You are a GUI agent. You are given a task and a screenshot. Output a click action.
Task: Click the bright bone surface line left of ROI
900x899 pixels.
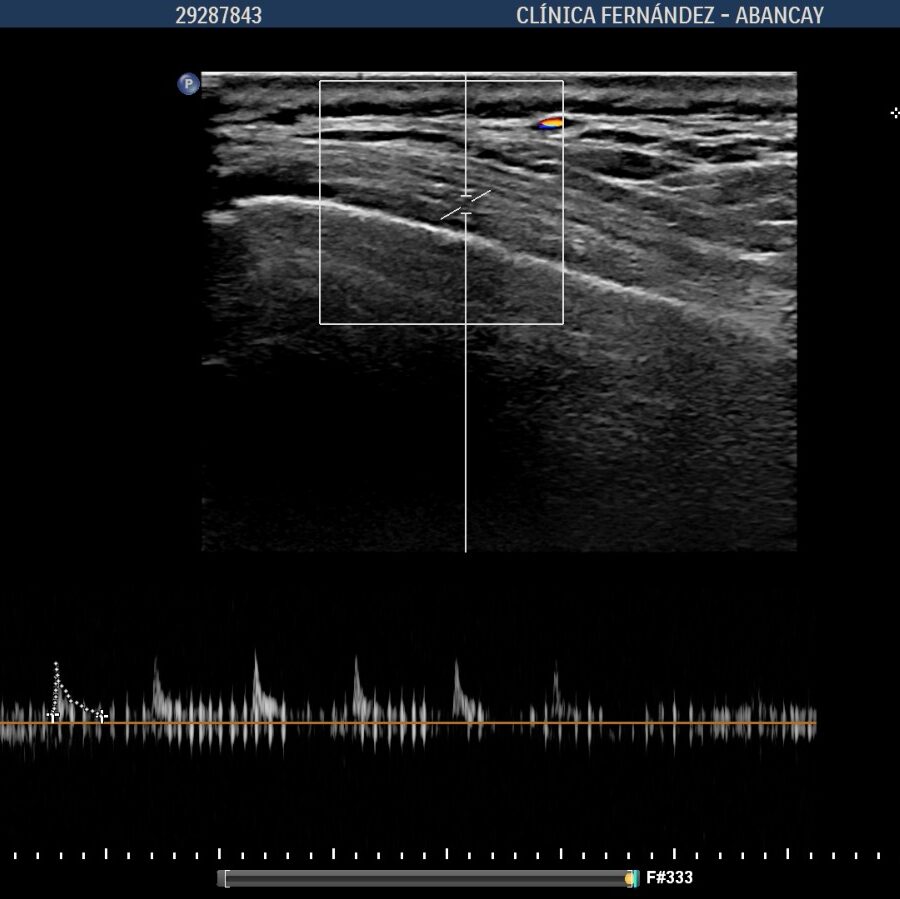[x=270, y=202]
